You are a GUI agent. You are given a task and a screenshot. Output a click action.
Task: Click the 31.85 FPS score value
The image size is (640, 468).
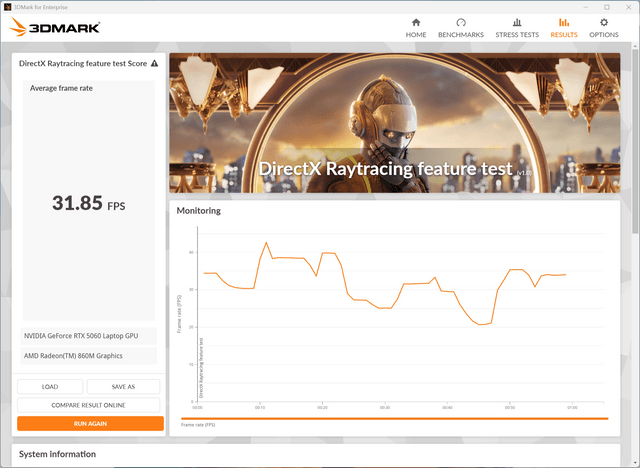(x=89, y=203)
